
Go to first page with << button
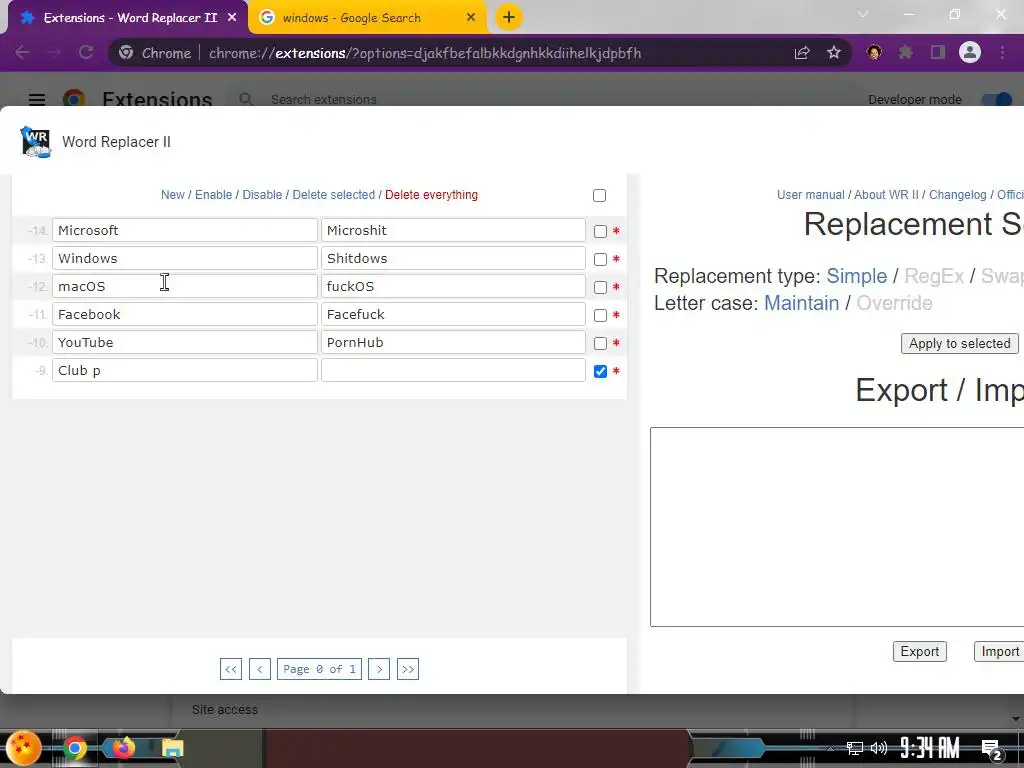coord(231,669)
